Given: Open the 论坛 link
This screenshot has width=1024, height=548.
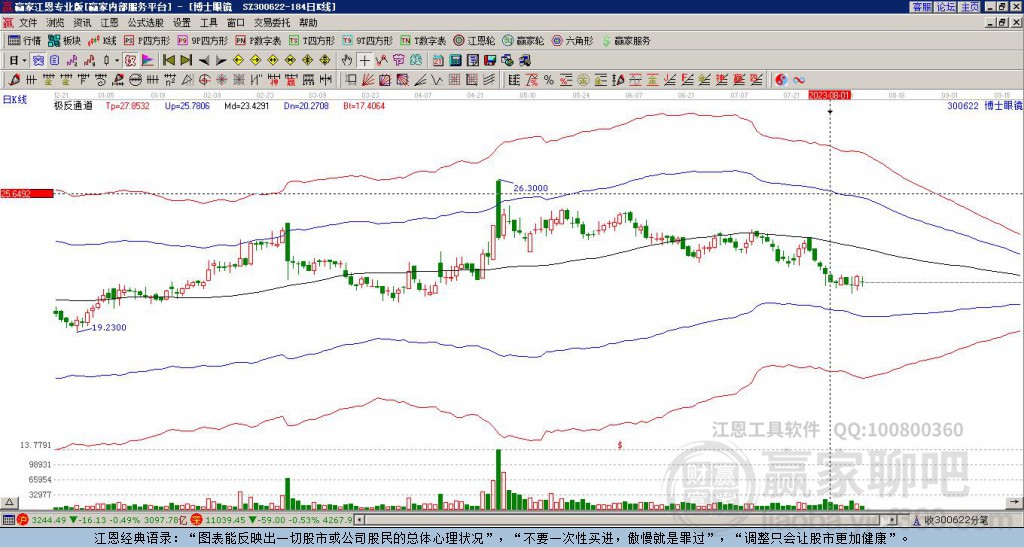Looking at the screenshot, I should [x=946, y=7].
